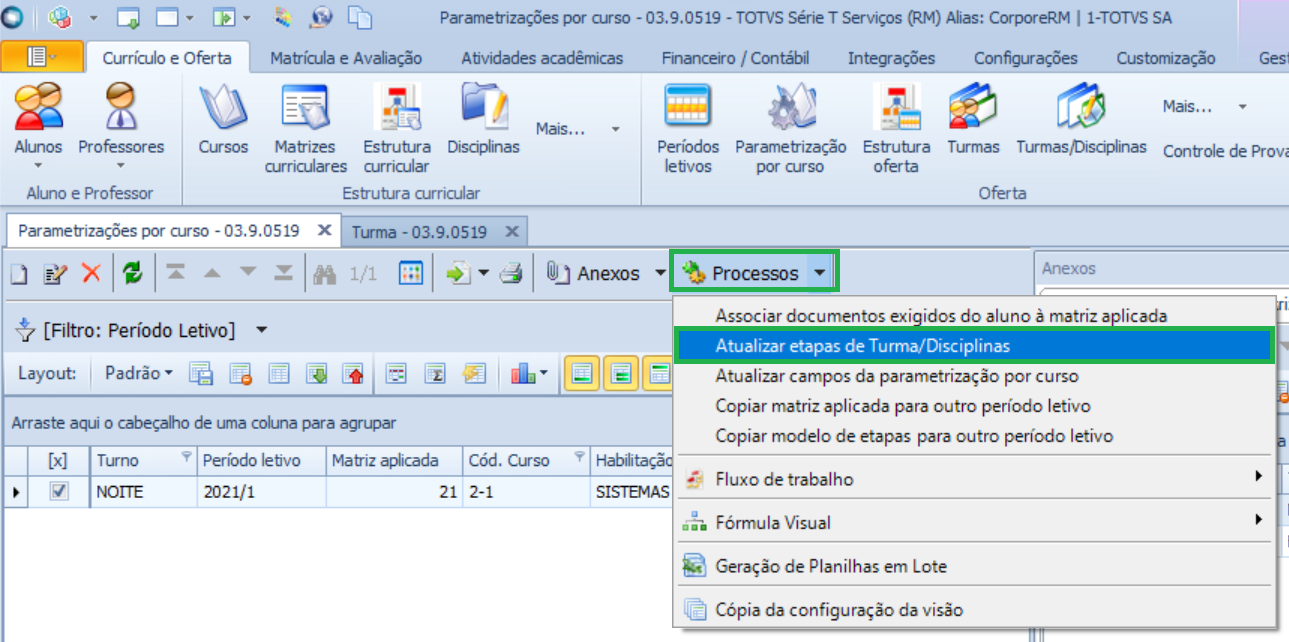This screenshot has height=642, width=1289.
Task: Click the edit record icon
Action: (x=56, y=273)
